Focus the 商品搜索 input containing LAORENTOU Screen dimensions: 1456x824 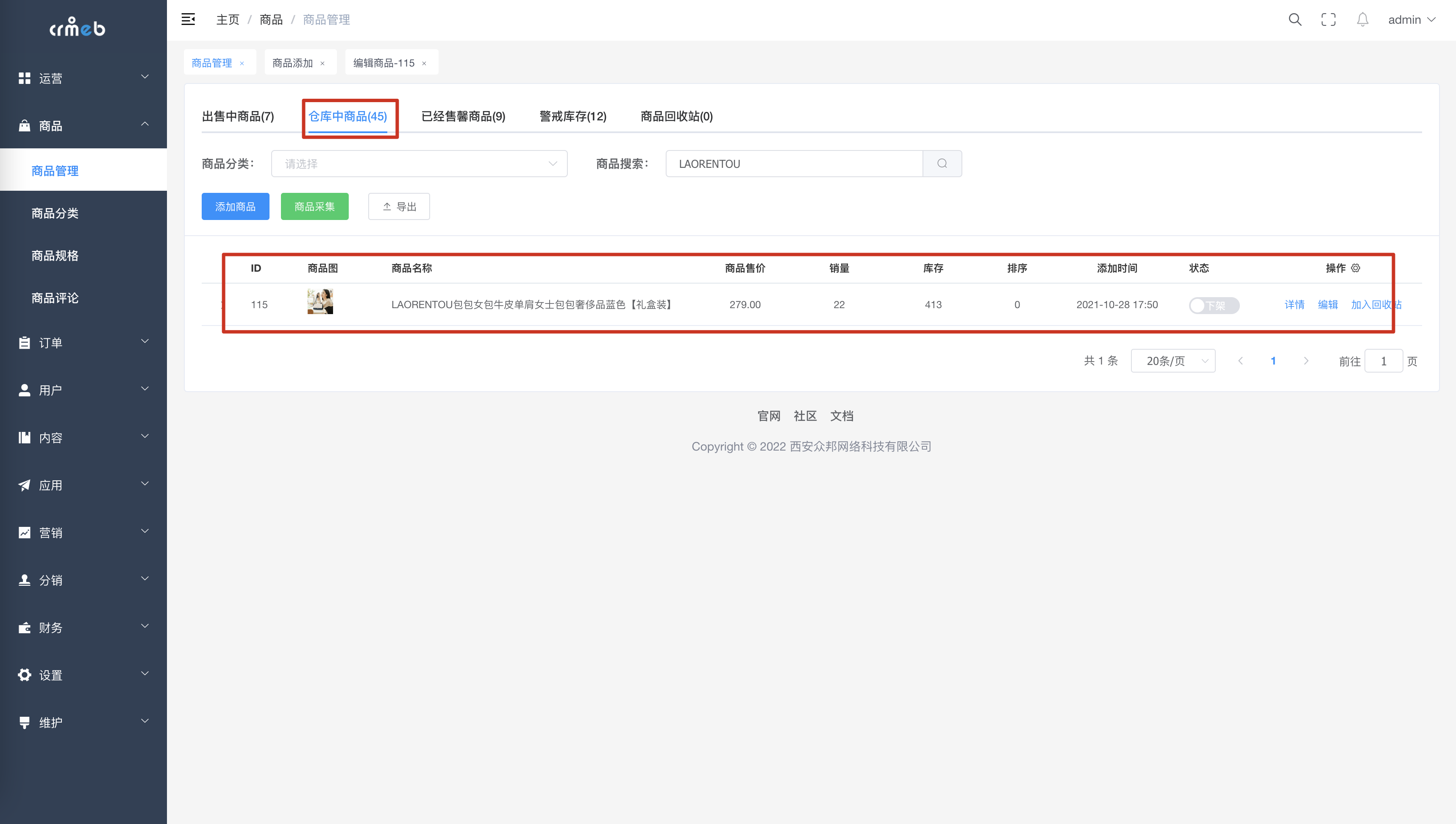pos(794,164)
